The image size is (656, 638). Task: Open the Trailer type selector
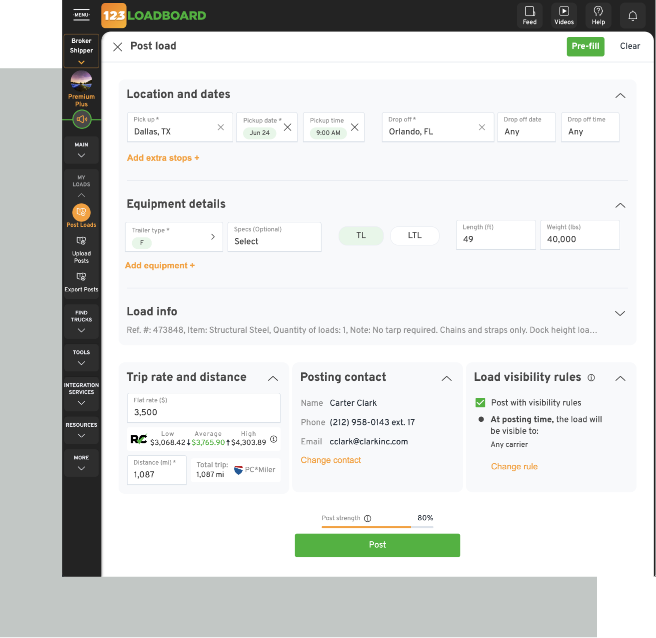click(x=174, y=237)
